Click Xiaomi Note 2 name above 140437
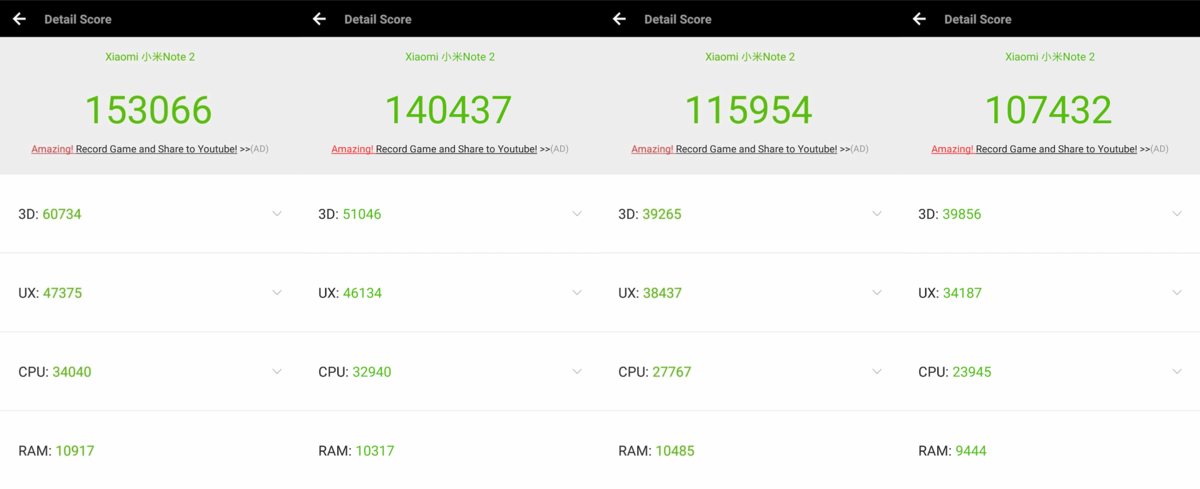 450,57
